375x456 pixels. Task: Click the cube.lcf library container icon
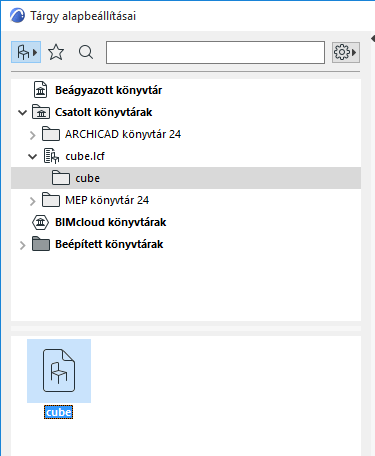(x=51, y=156)
